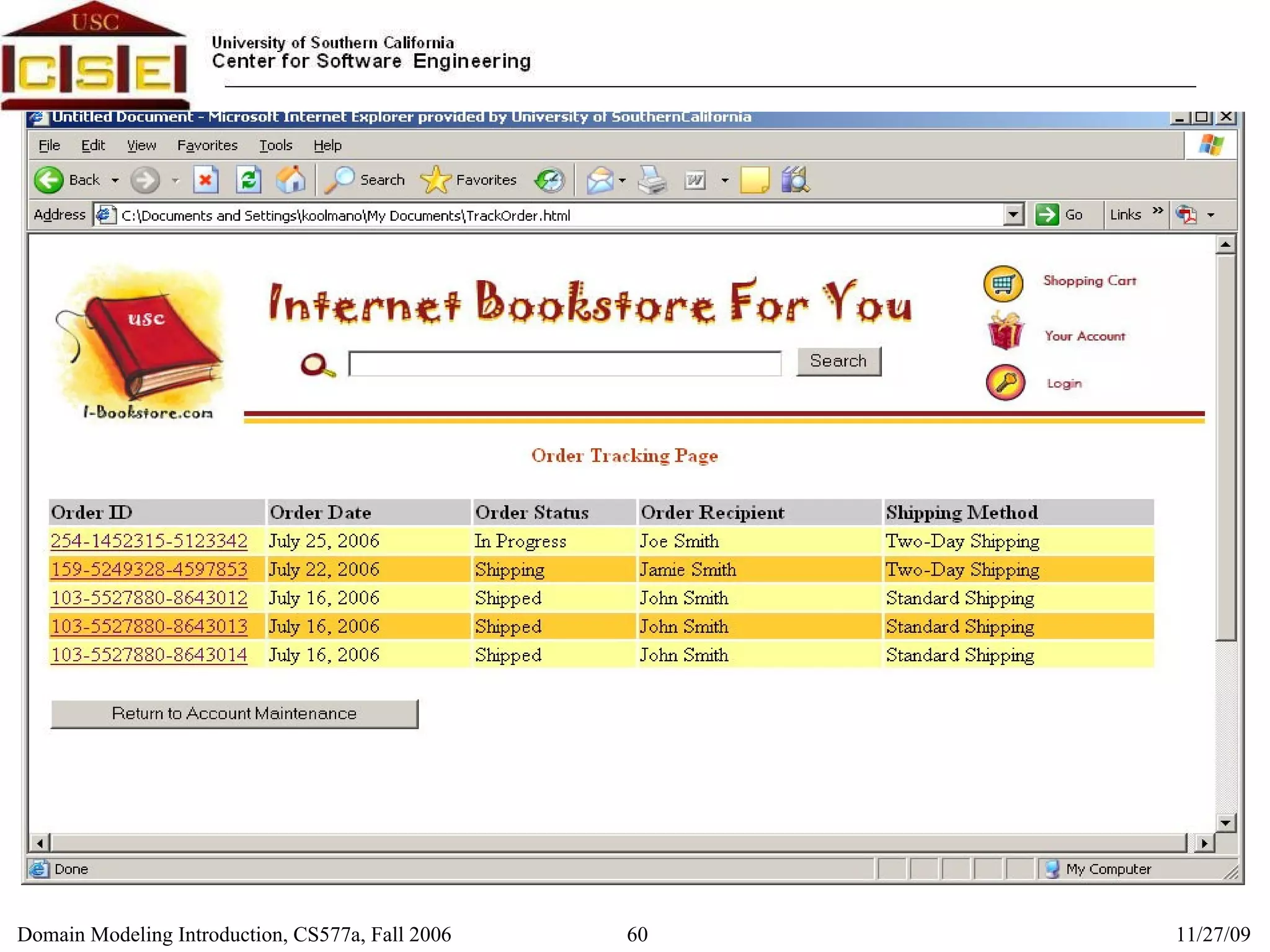Open the History clock icon
Viewport: 1270px width, 952px height.
pos(549,180)
